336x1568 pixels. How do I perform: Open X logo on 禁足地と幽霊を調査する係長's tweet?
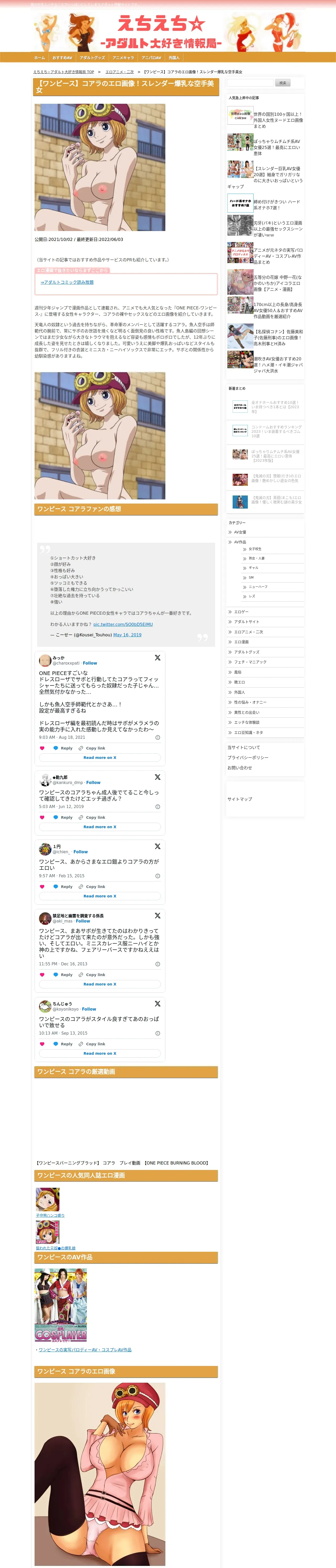coord(157,916)
